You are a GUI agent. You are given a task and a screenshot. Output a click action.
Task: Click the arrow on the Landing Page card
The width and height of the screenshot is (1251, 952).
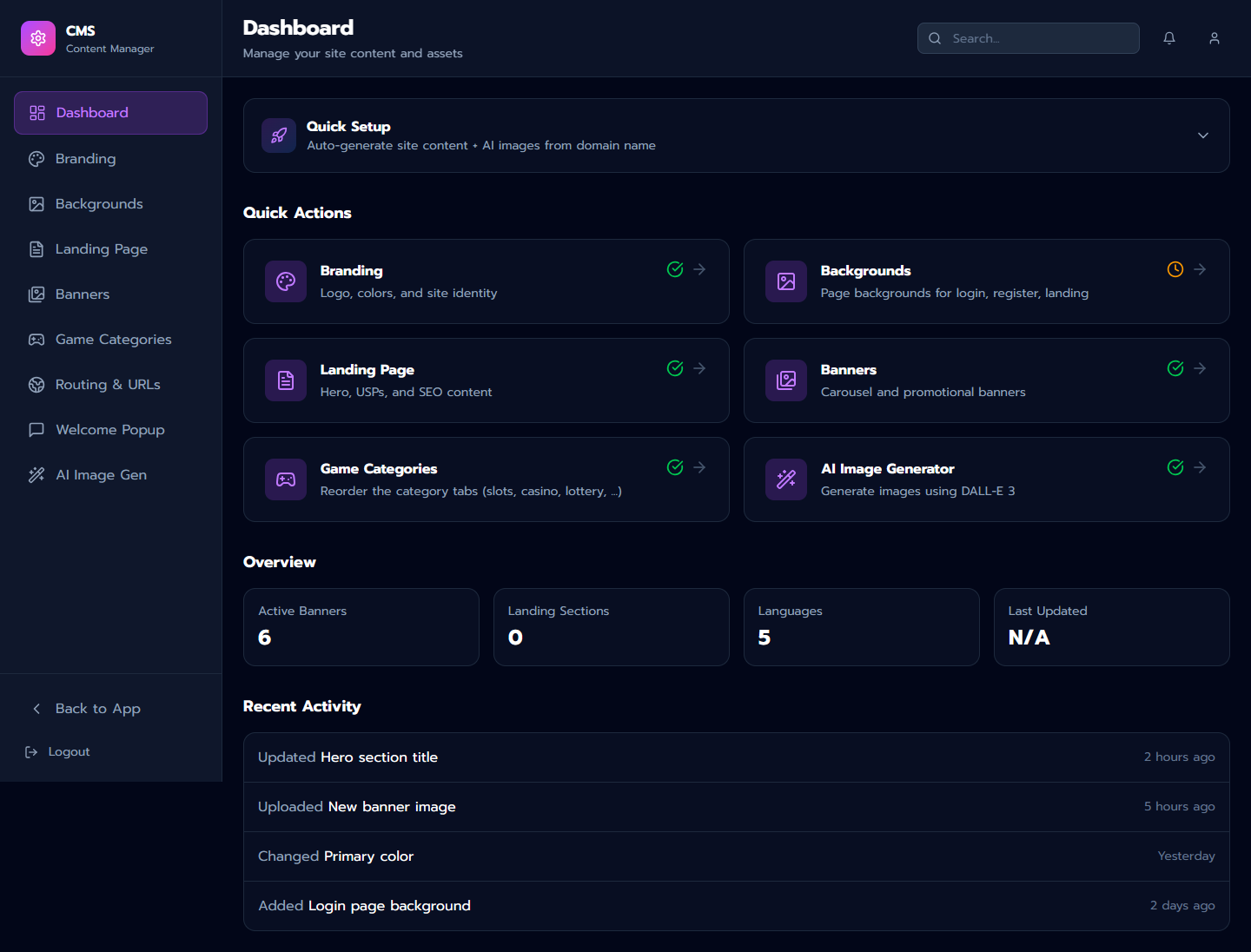pyautogui.click(x=699, y=368)
